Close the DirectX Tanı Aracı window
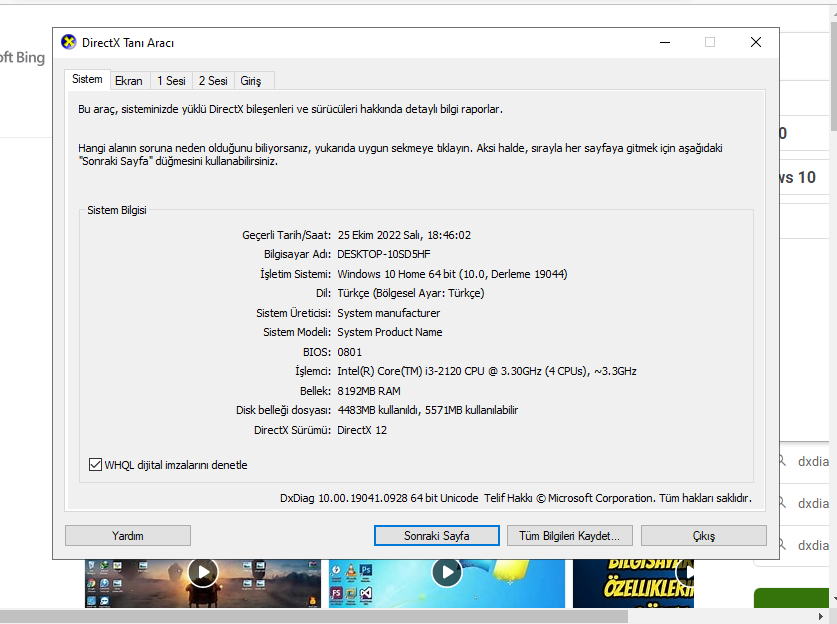The height and width of the screenshot is (624, 837). (756, 42)
